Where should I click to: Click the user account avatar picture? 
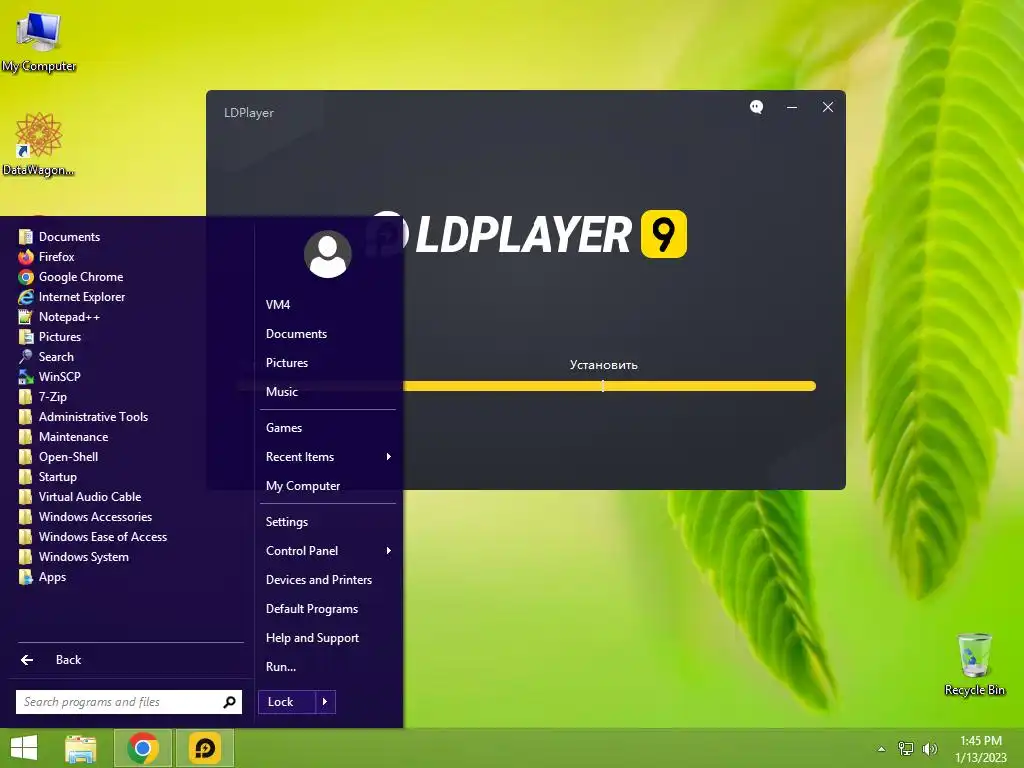[x=327, y=254]
